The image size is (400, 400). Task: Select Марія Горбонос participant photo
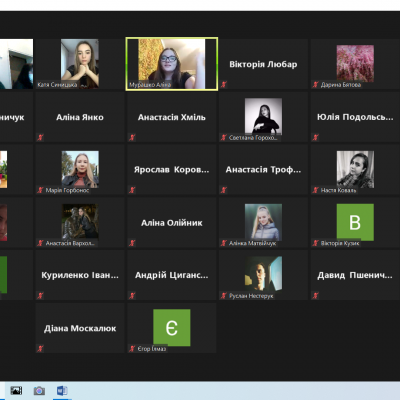point(80,169)
